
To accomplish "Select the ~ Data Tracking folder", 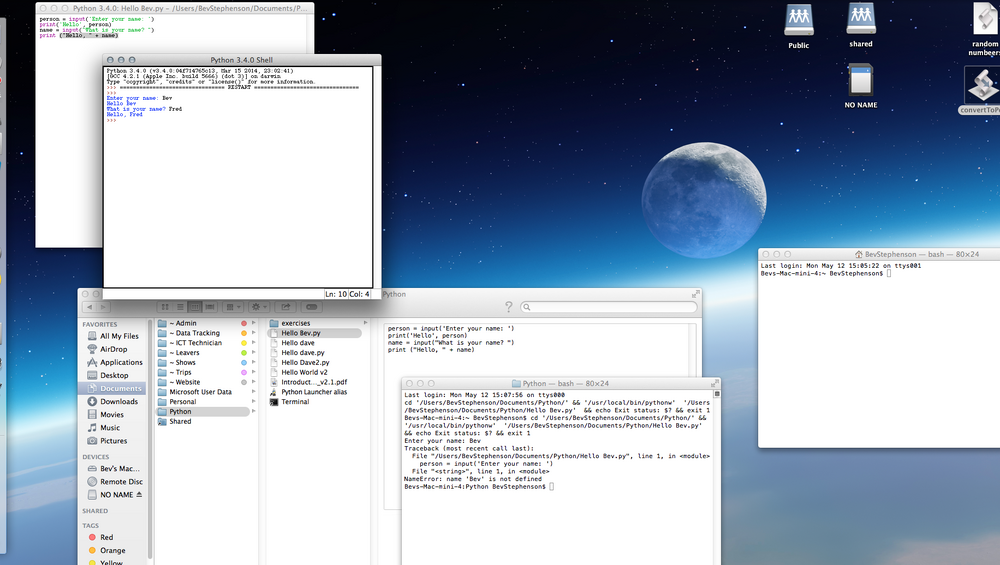I will point(203,333).
